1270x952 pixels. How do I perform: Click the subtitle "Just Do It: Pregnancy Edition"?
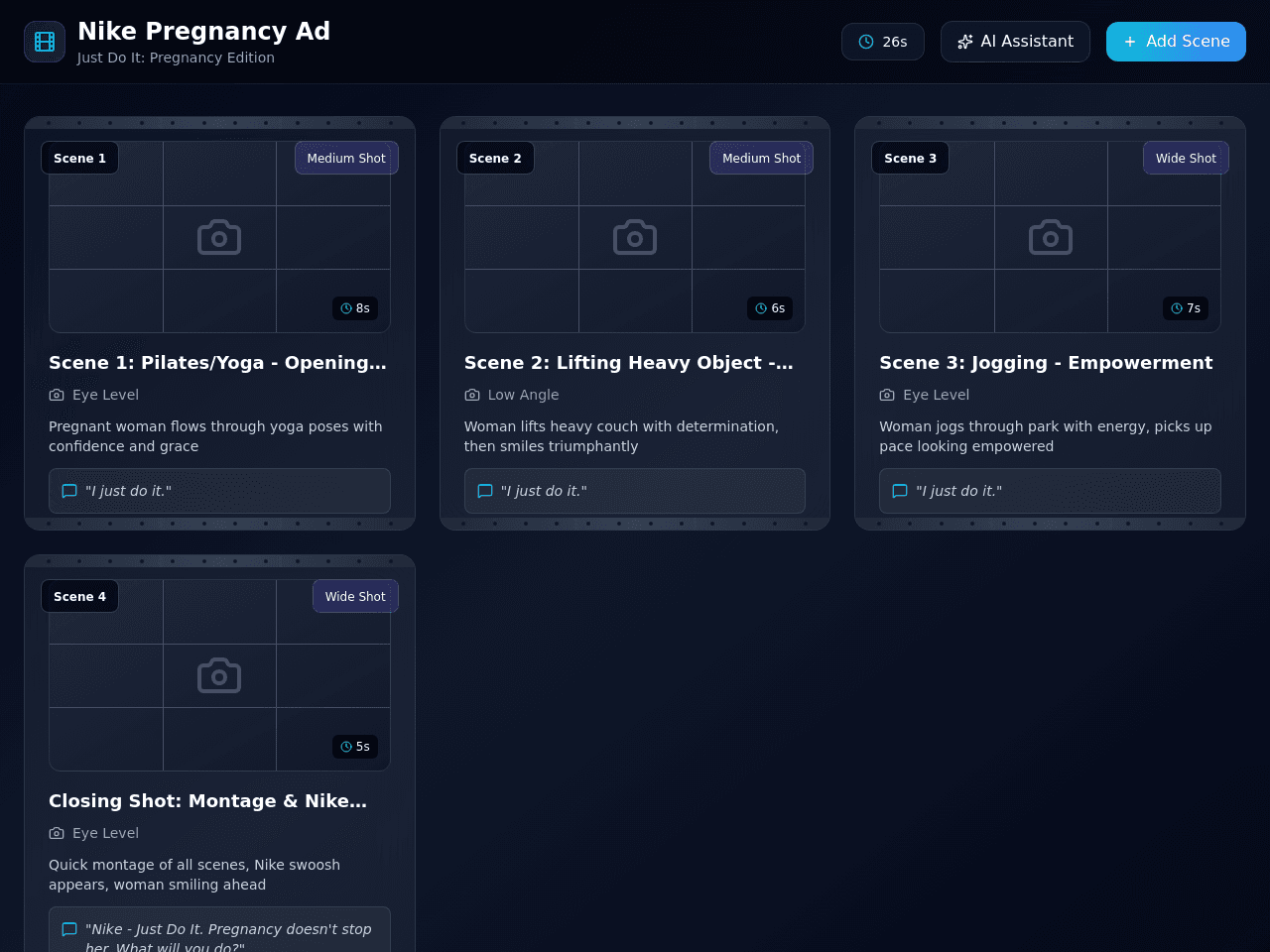(x=176, y=58)
